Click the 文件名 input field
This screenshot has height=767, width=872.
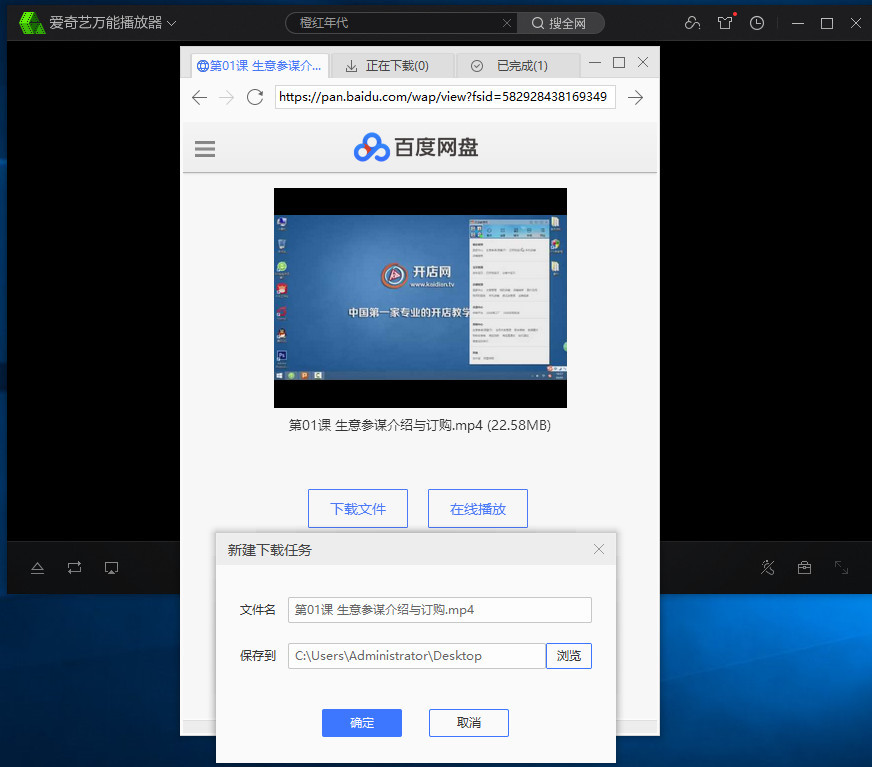[439, 610]
